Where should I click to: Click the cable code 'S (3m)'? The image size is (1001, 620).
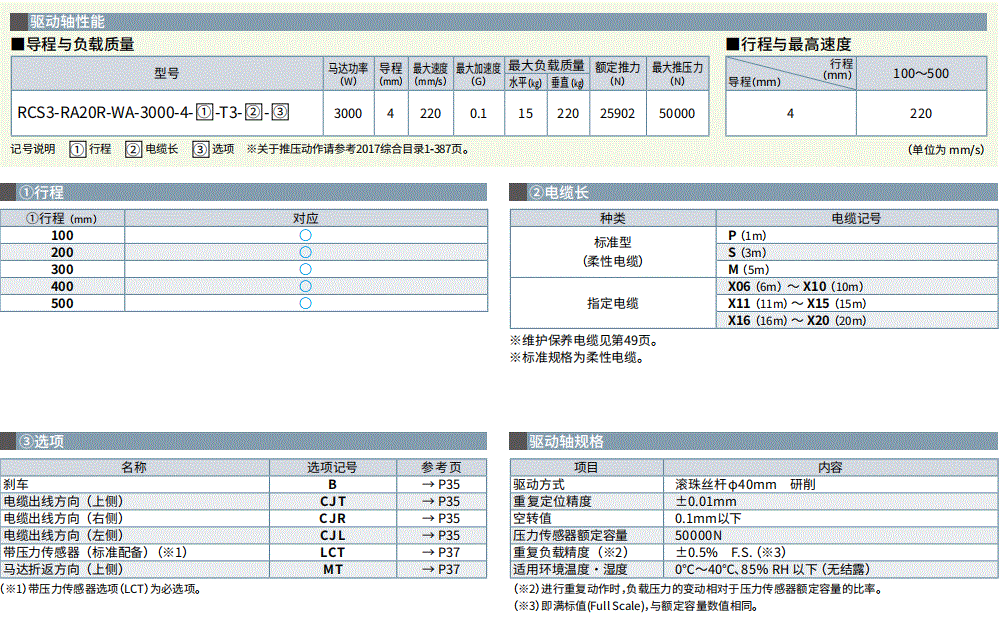click(x=747, y=253)
